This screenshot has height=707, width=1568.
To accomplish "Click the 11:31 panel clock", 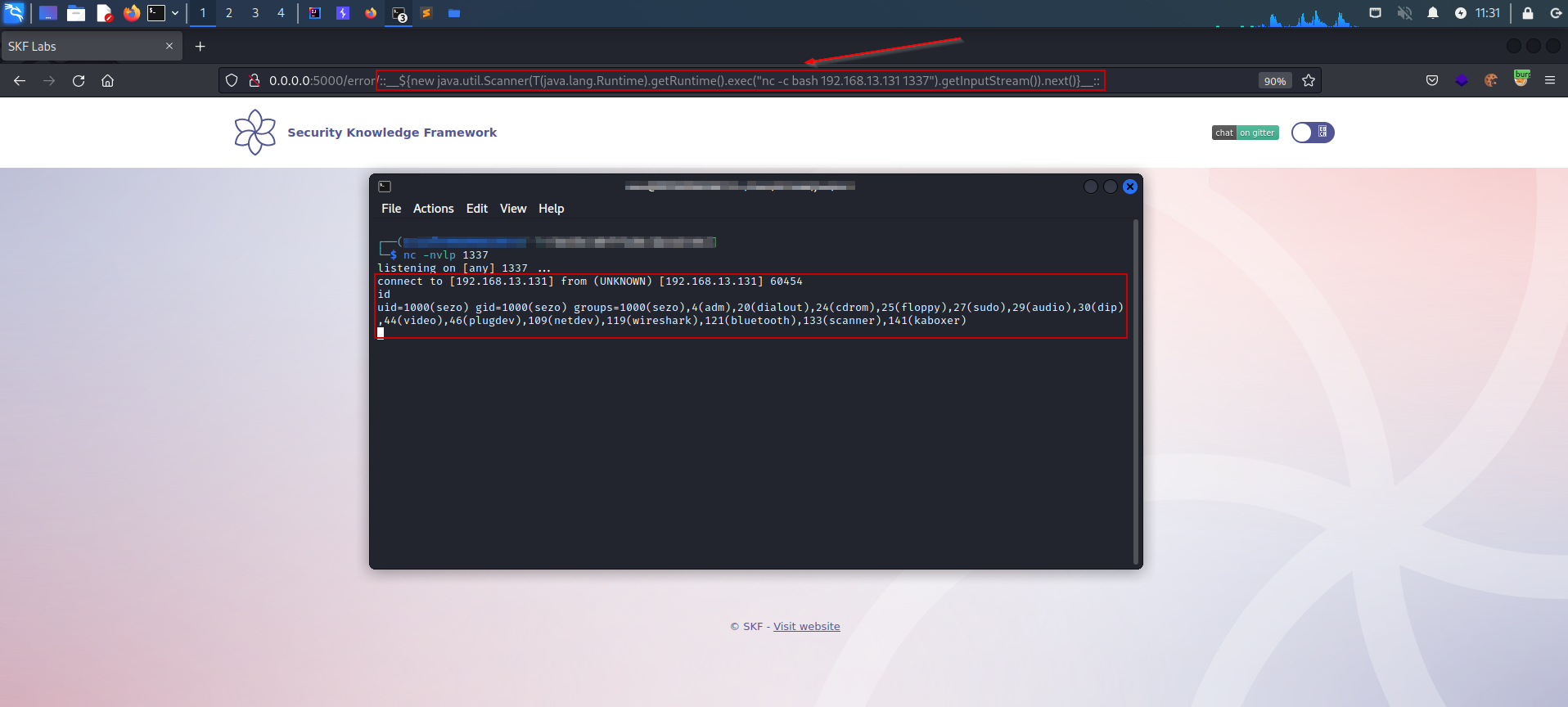I will (1488, 13).
